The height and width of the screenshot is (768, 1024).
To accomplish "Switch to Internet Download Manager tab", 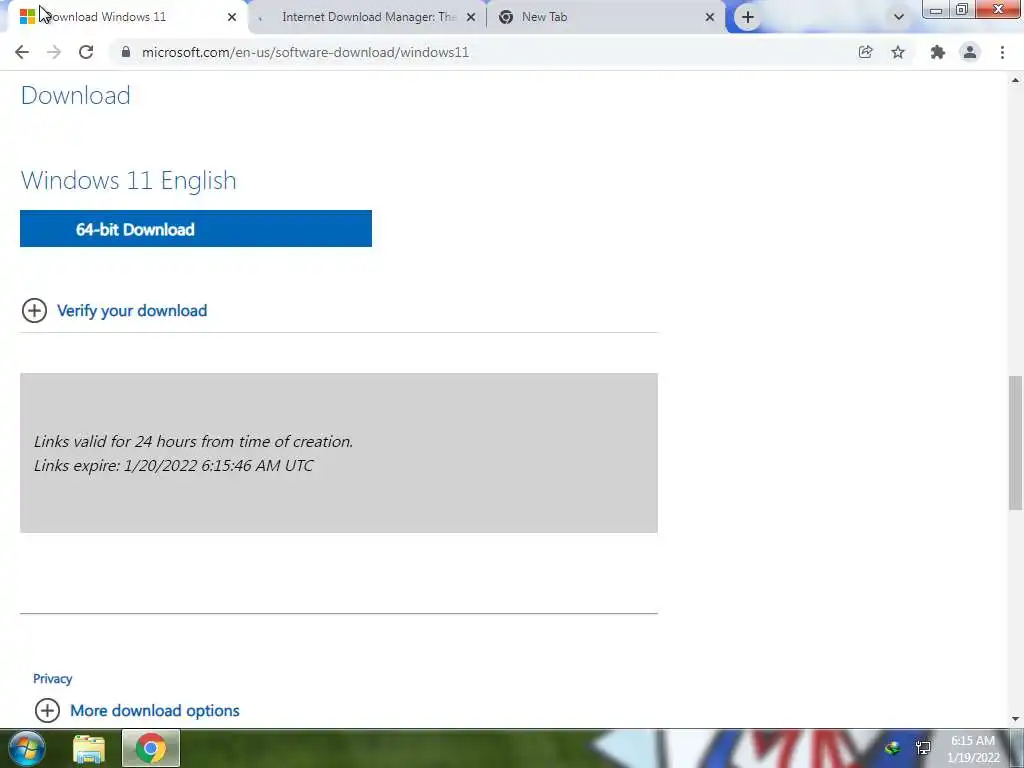I will [x=369, y=17].
